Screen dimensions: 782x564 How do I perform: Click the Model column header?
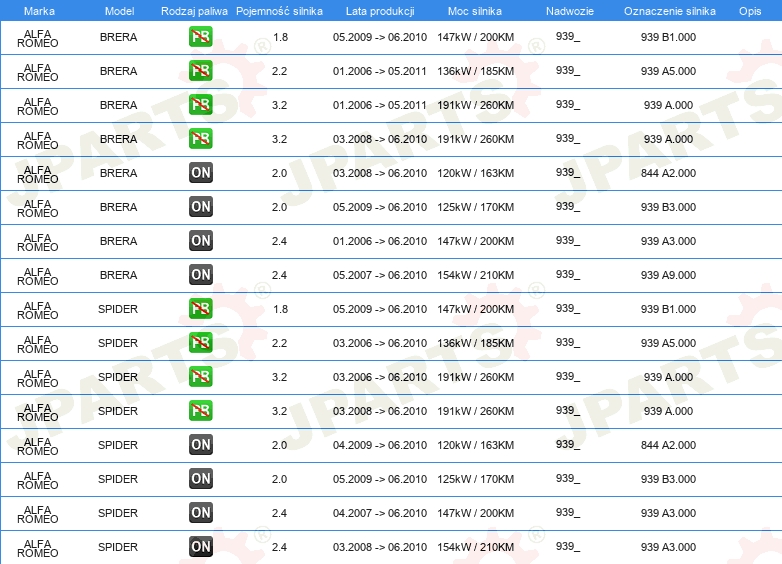[x=119, y=11]
